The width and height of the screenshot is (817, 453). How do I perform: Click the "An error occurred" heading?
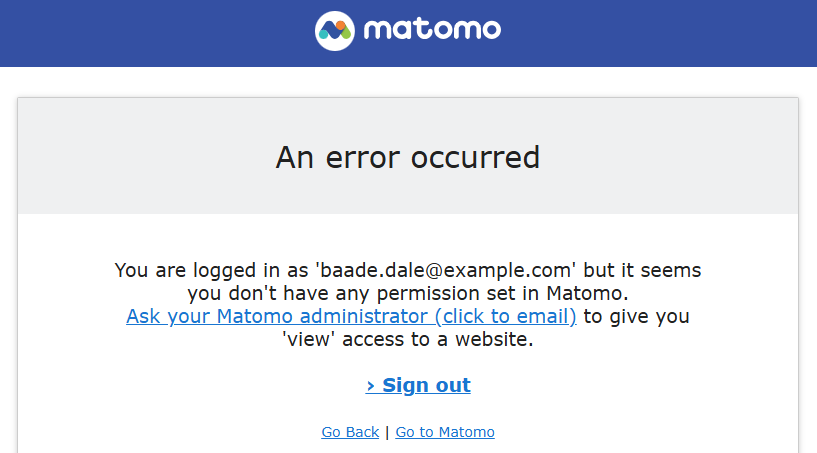(x=408, y=157)
